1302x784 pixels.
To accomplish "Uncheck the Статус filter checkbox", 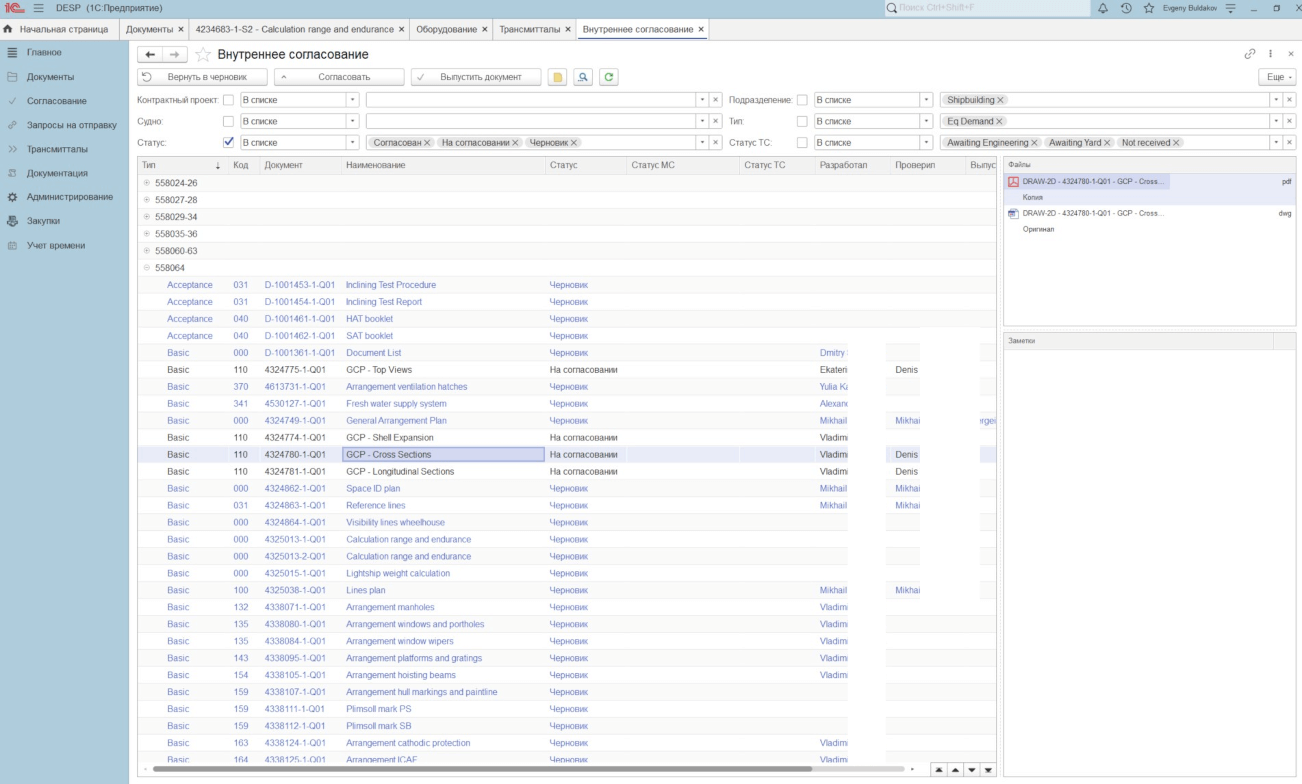I will coord(228,142).
